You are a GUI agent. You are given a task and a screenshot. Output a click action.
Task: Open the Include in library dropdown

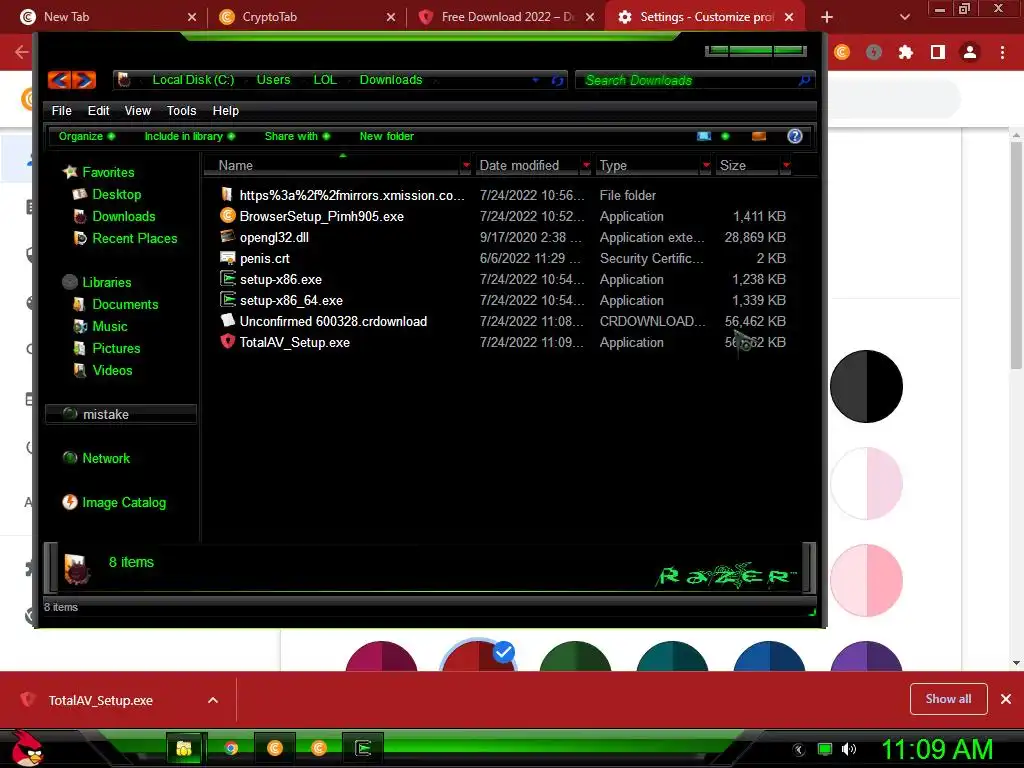189,136
